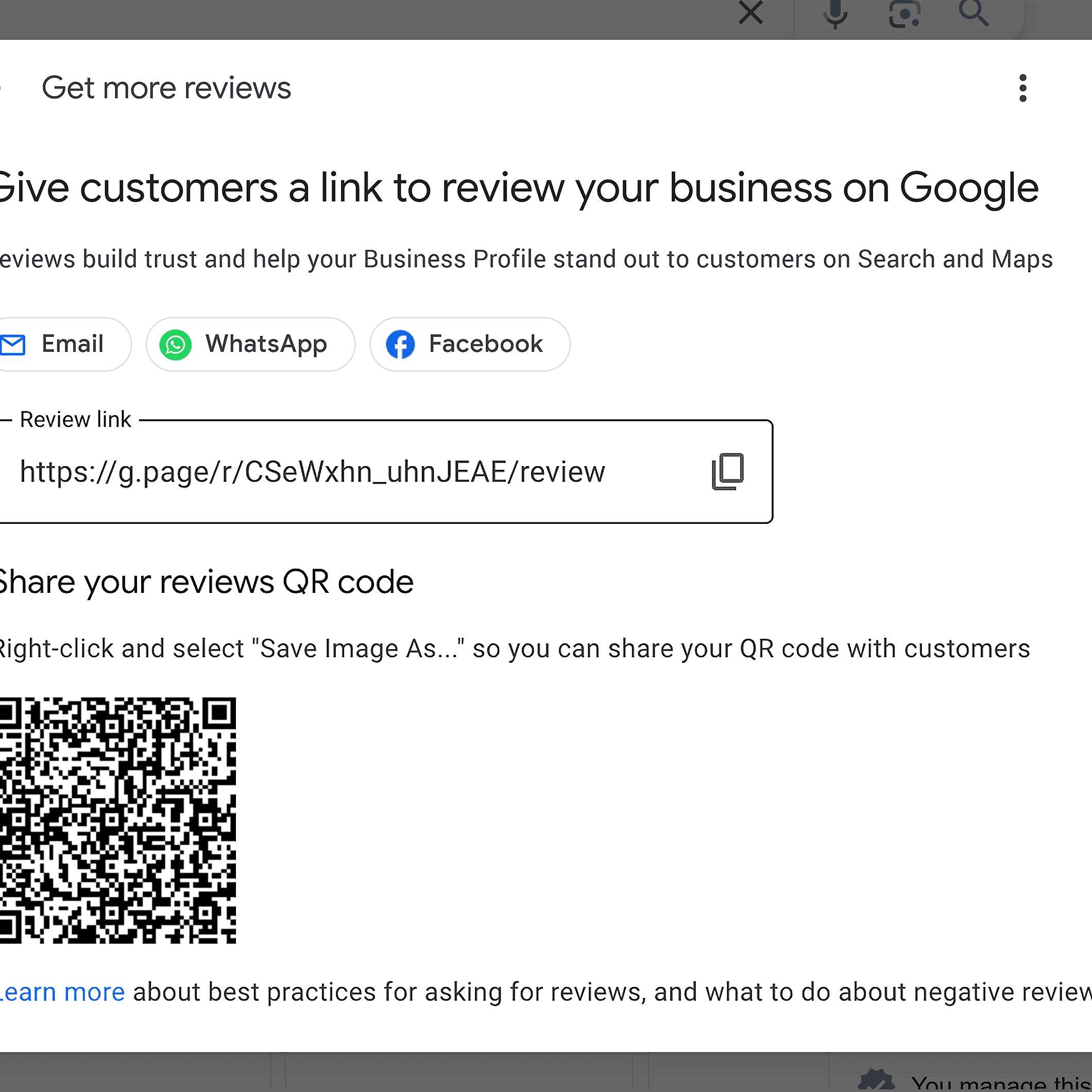Image resolution: width=1092 pixels, height=1092 pixels.
Task: Click the 'Review link' field label
Action: point(75,419)
